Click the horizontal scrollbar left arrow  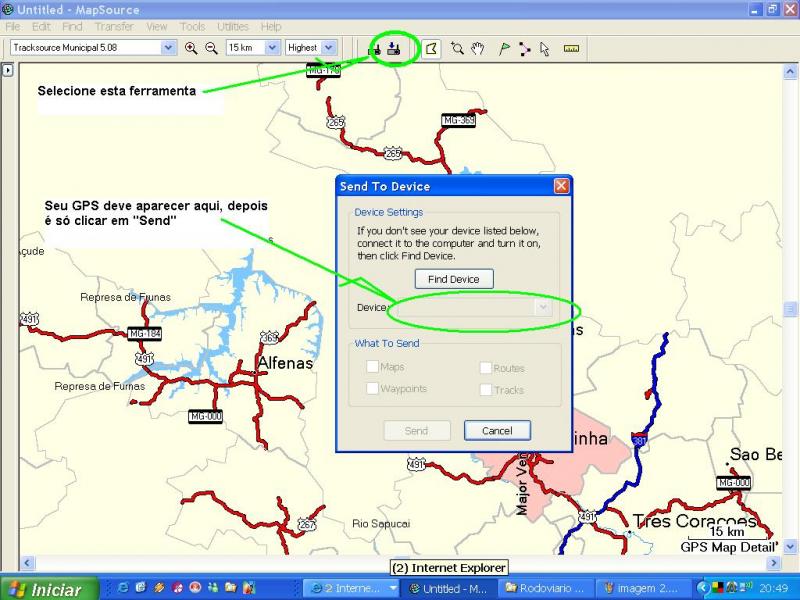[x=27, y=563]
